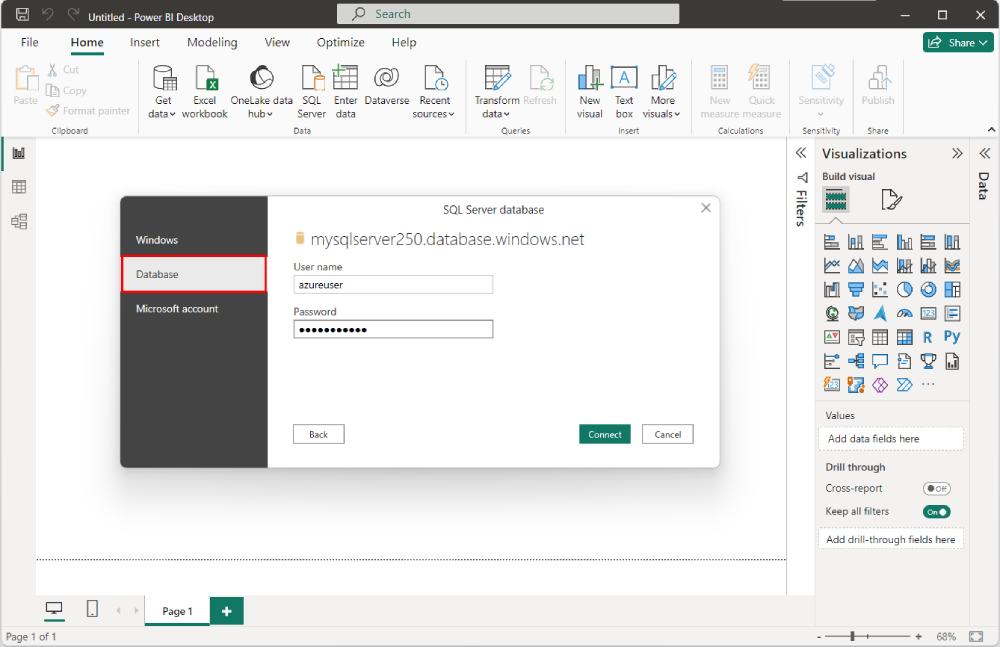Click the green Share button
Screen dimensions: 1000x647
pyautogui.click(x=959, y=42)
